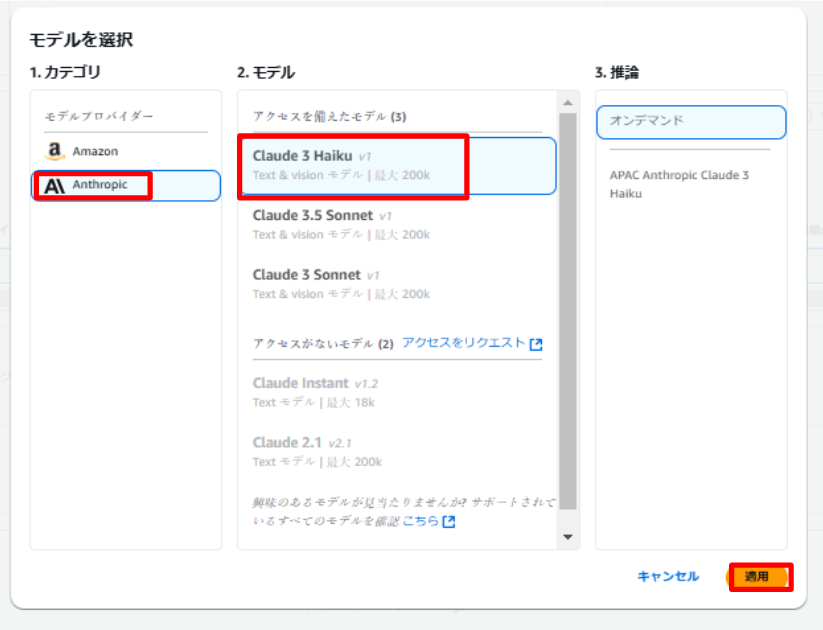Select the Claude Instant v1.2 entry
Image resolution: width=823 pixels, height=630 pixels.
click(398, 392)
